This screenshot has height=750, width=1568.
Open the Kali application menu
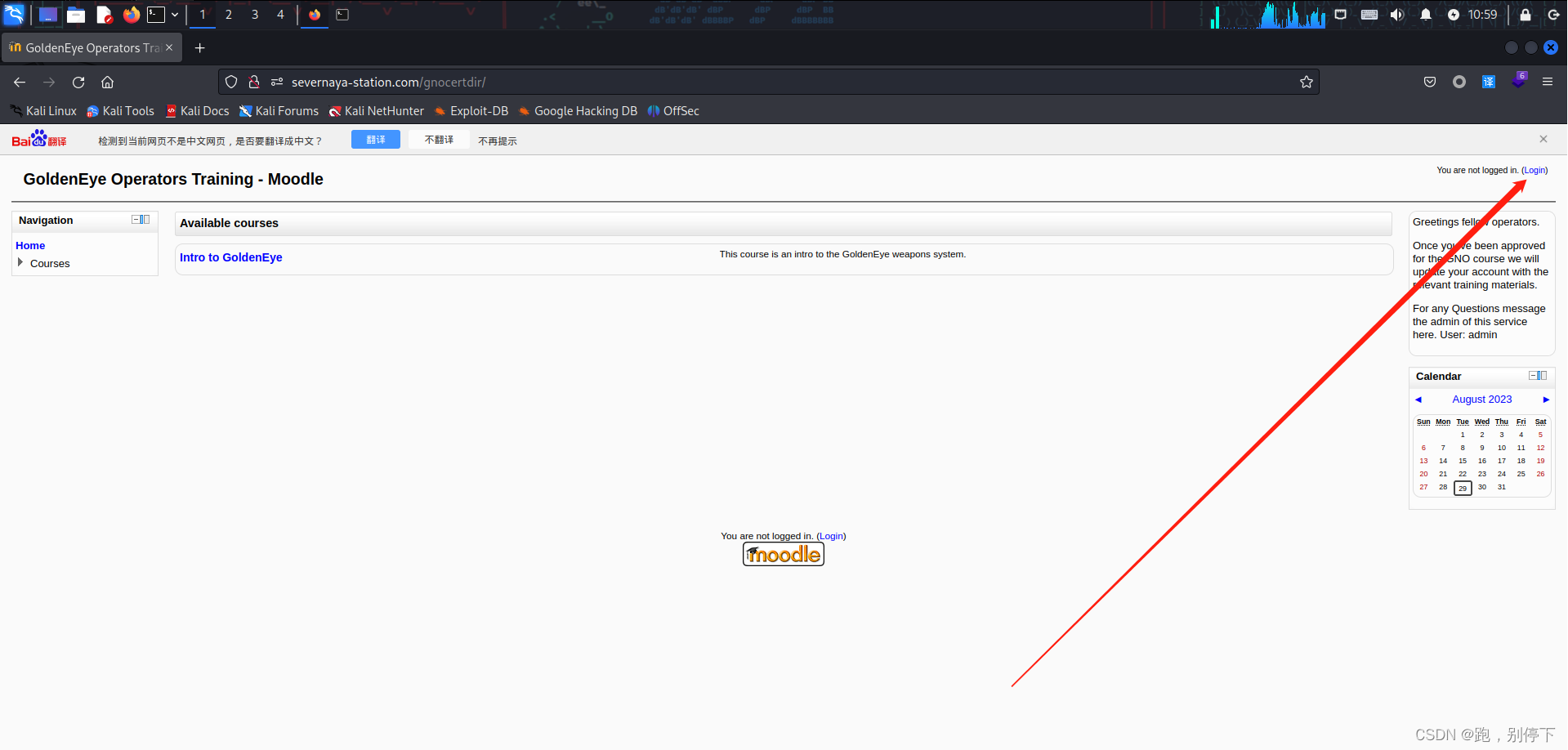click(14, 14)
